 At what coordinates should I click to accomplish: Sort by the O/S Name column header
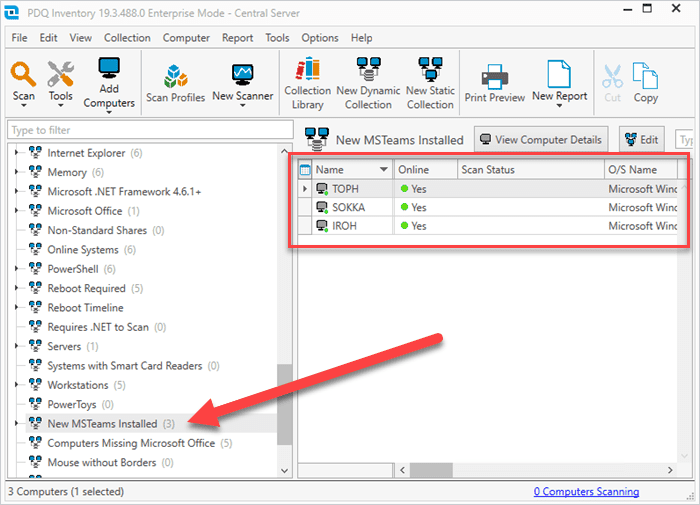[641, 170]
